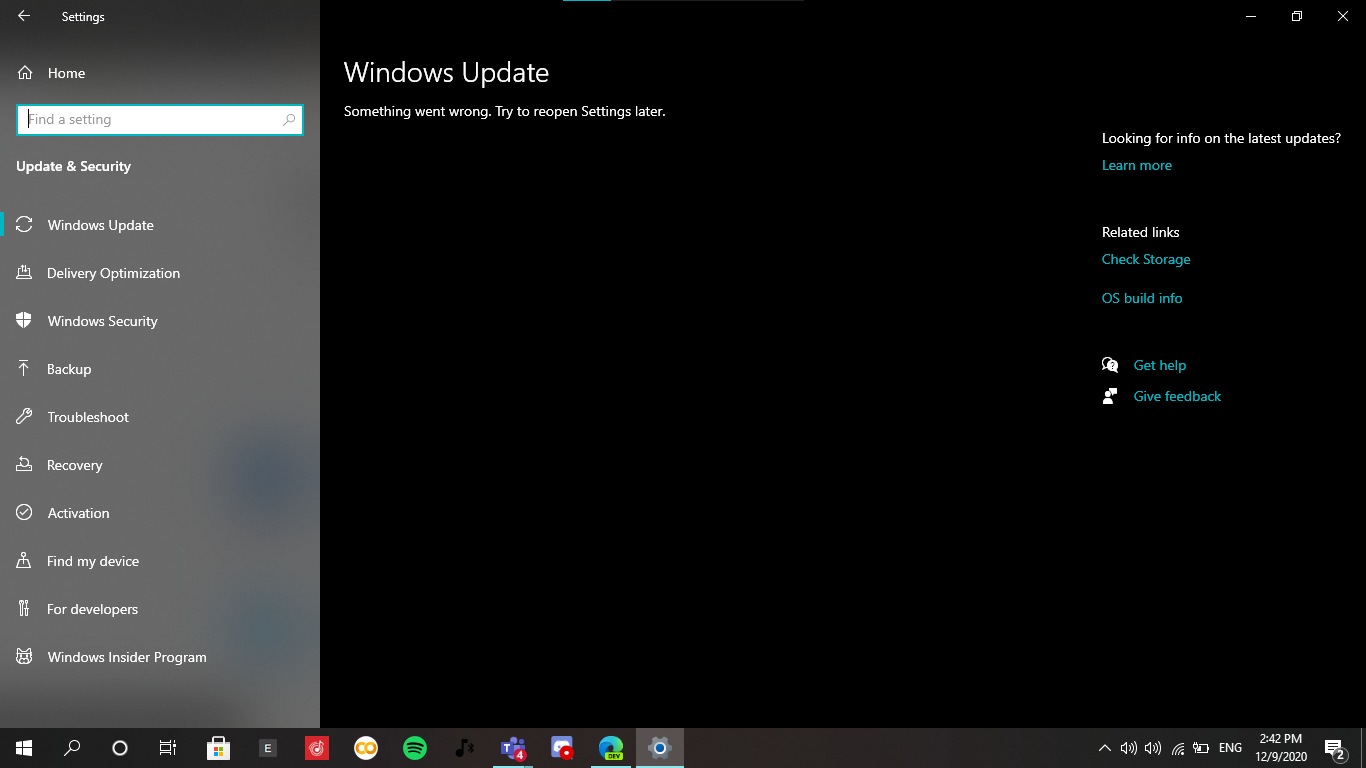Click the active Settings gear on the taskbar
Image resolution: width=1366 pixels, height=768 pixels.
pos(660,748)
